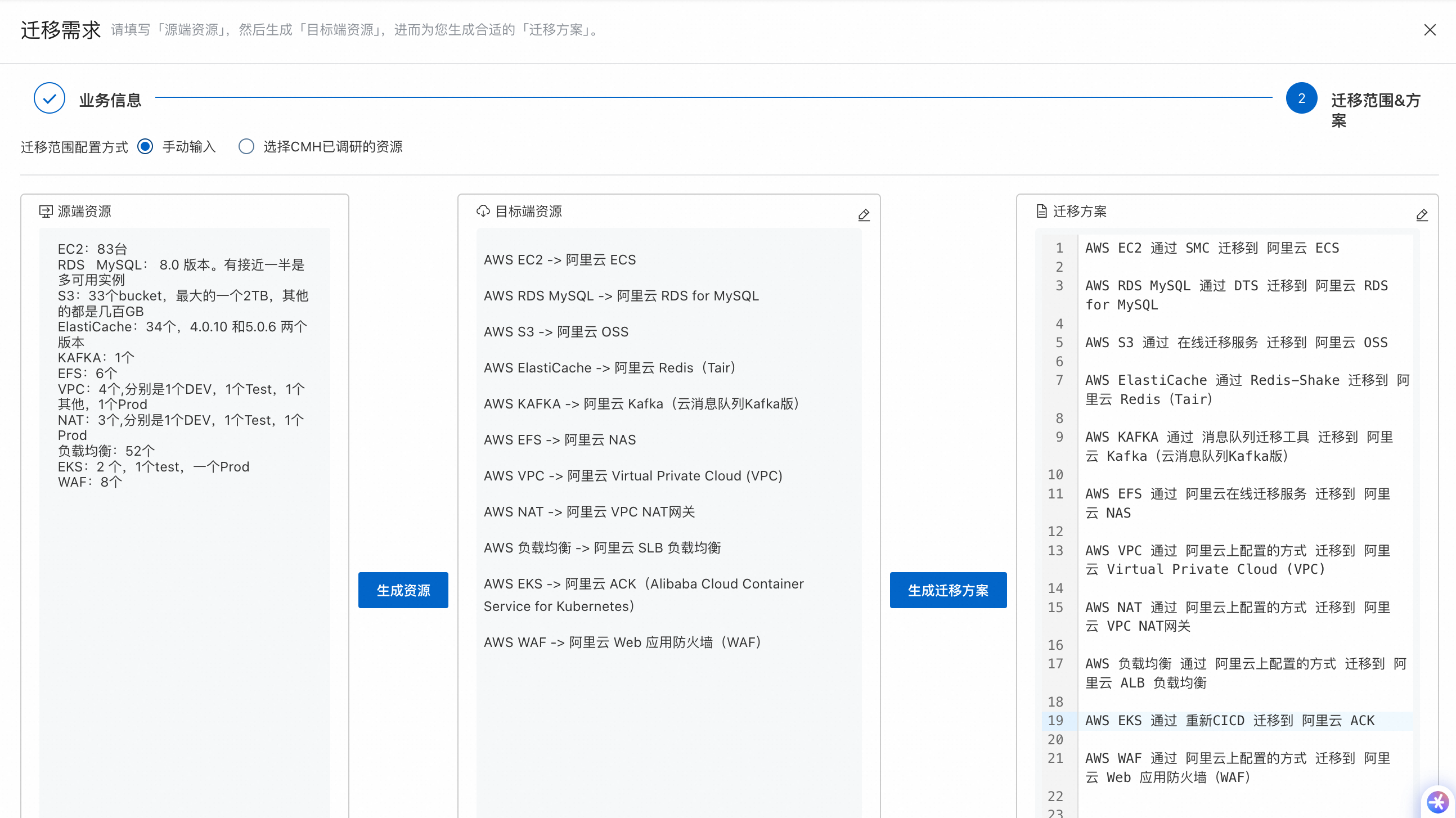
Task: Click inside the 源端资源 text area
Action: tap(185, 523)
